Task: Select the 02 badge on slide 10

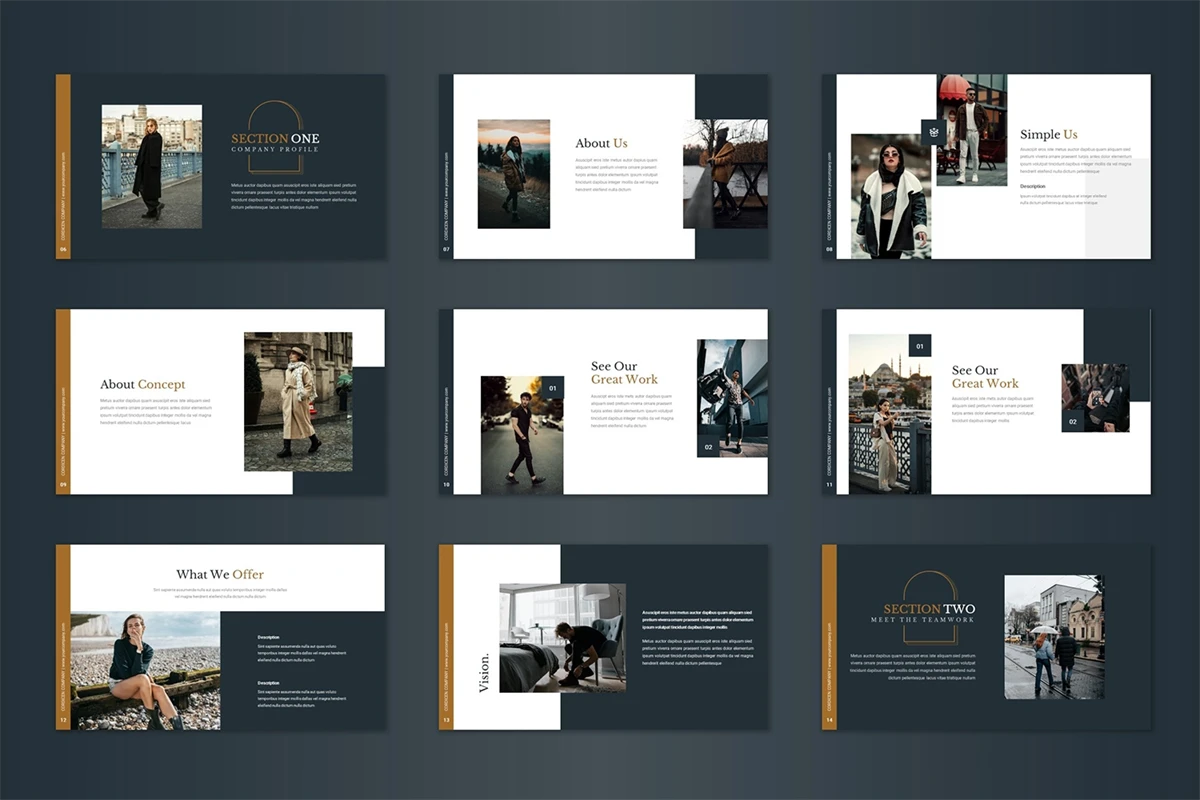Action: [709, 446]
